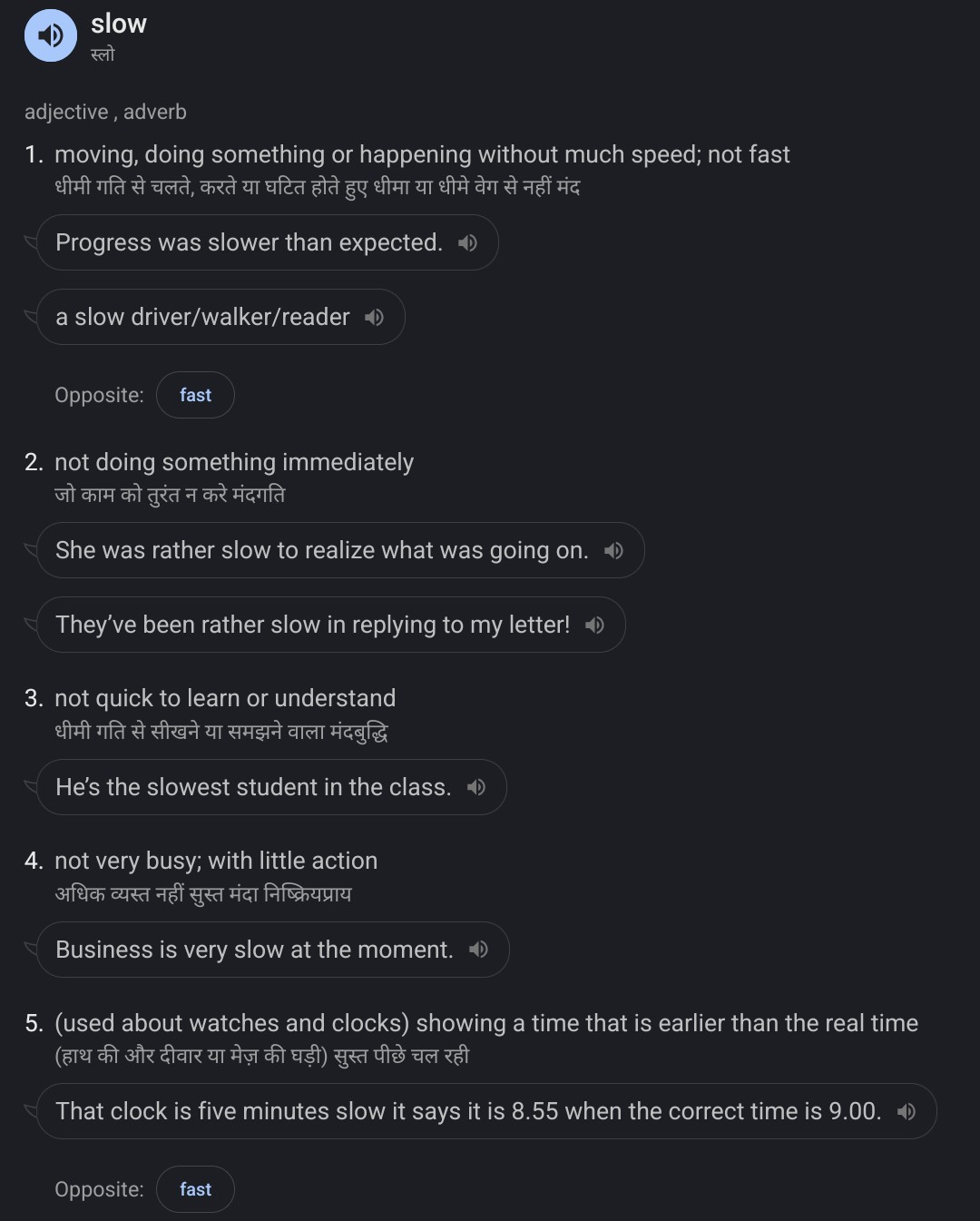This screenshot has width=980, height=1221.
Task: Select the 'a slow driver/walker/reader' example bubble
Action: click(201, 317)
